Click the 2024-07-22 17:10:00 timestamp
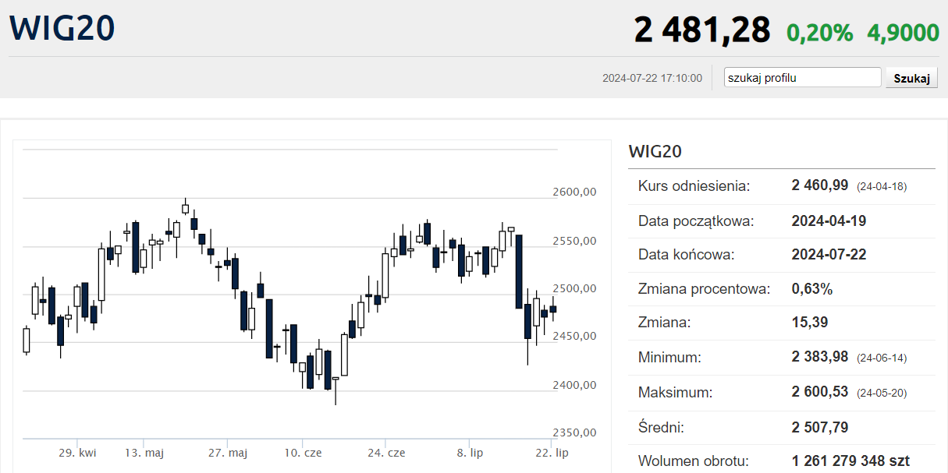948x473 pixels. click(652, 78)
